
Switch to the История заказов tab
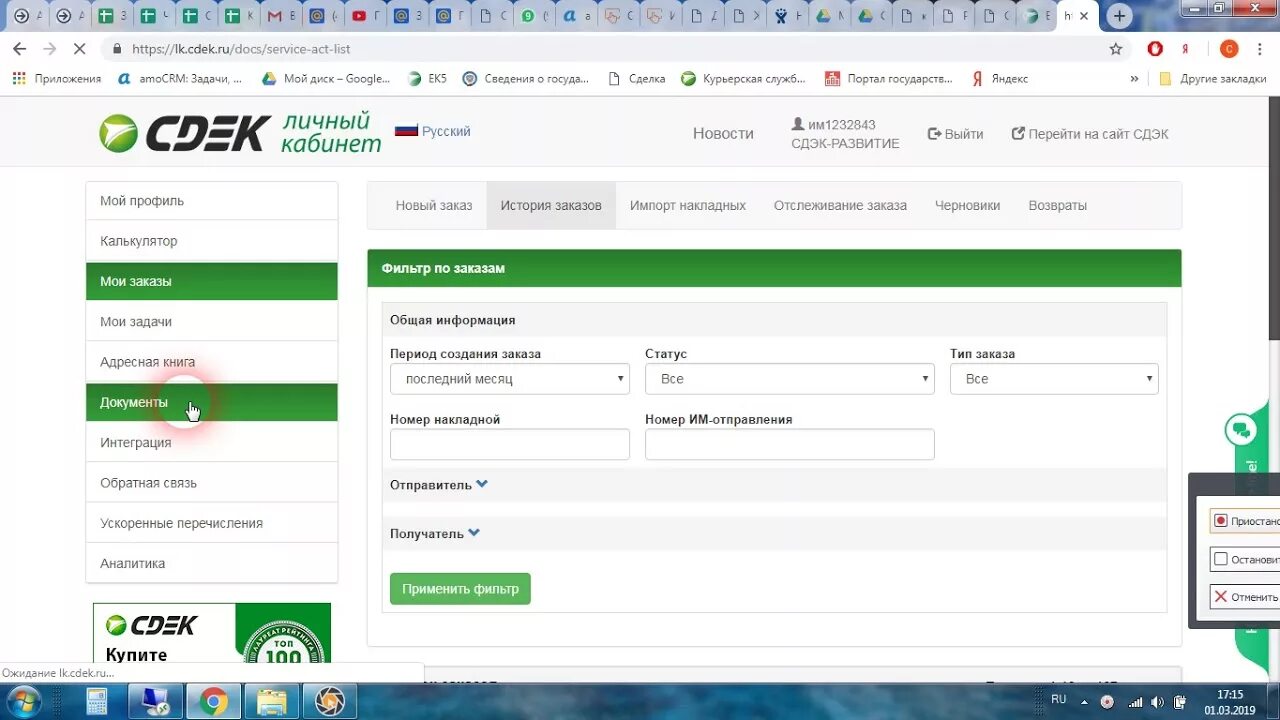[x=551, y=205]
